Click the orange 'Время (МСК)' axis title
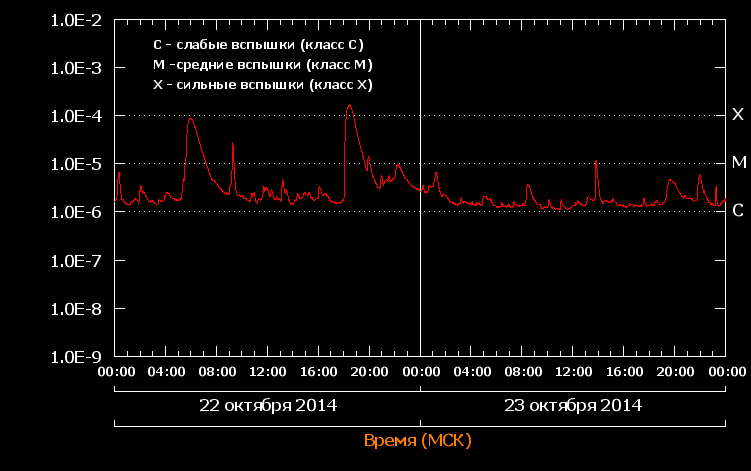751x471 pixels. (x=418, y=440)
